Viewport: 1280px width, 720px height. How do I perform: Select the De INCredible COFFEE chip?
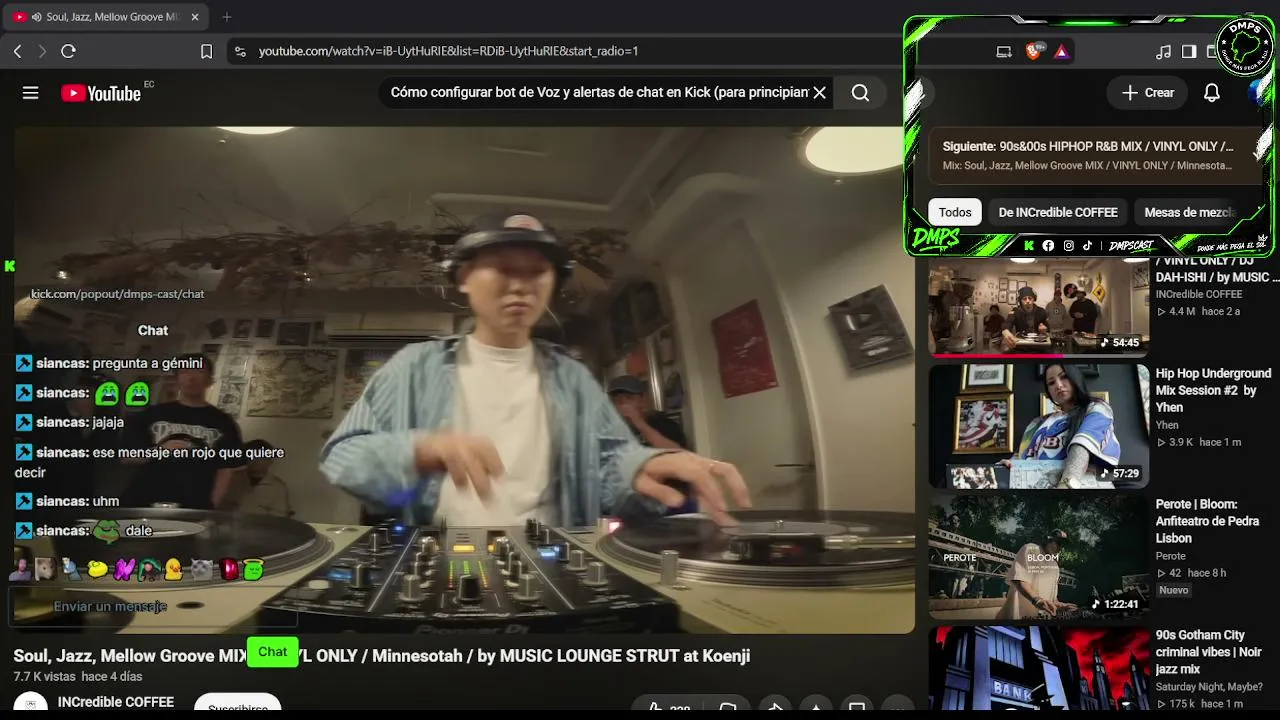click(1058, 212)
